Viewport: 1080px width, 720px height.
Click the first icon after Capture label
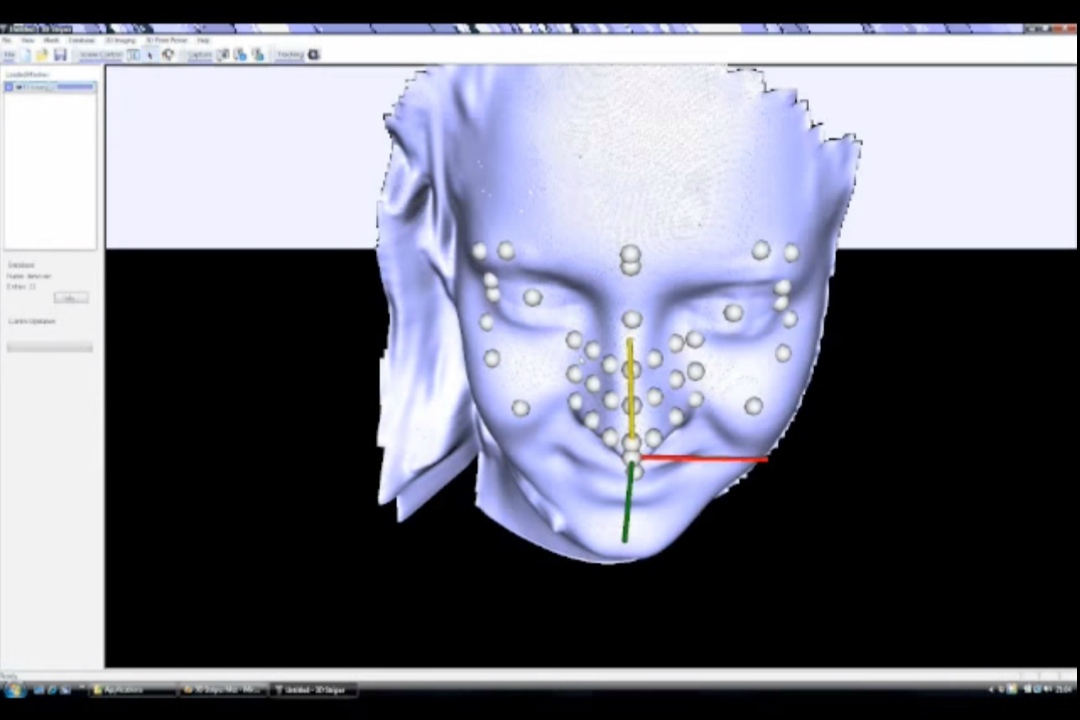pos(223,55)
